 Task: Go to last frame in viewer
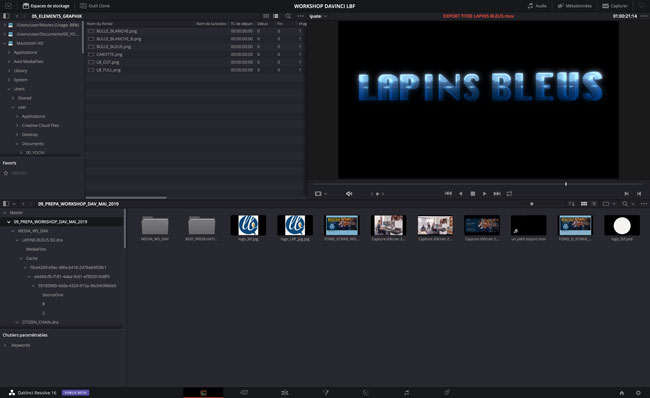coord(497,194)
